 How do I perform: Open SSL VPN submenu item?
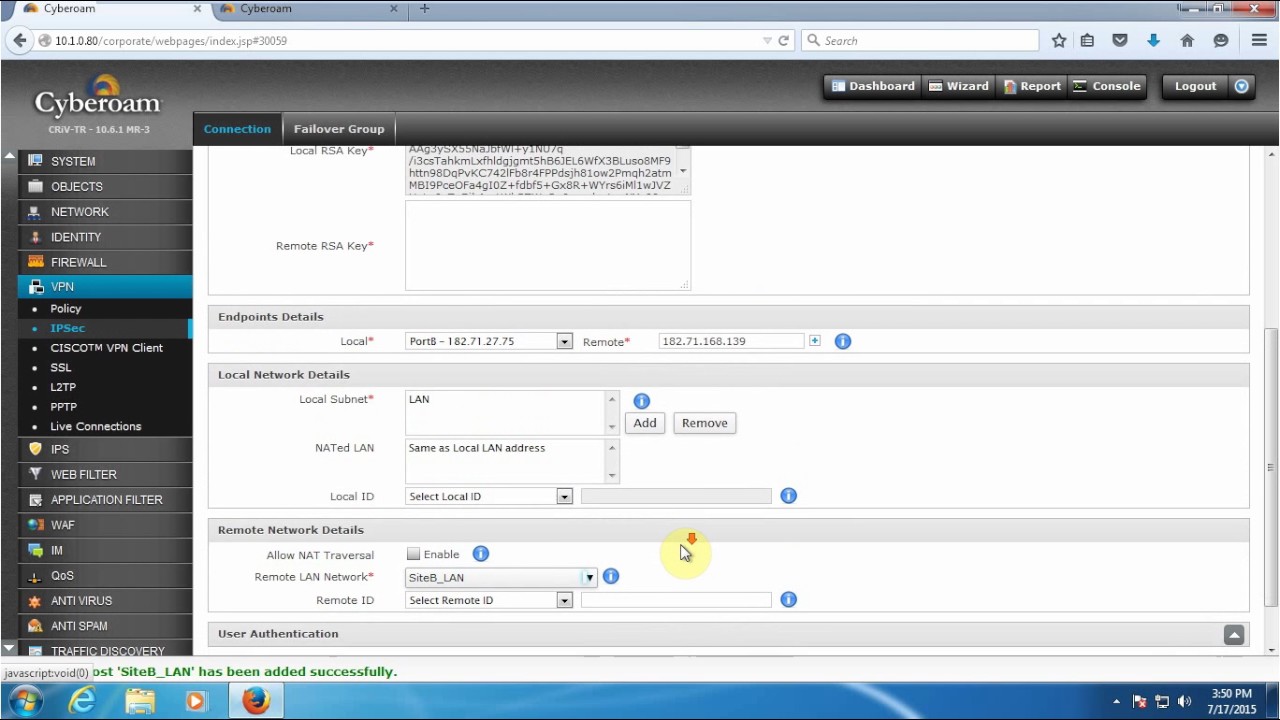pyautogui.click(x=61, y=368)
